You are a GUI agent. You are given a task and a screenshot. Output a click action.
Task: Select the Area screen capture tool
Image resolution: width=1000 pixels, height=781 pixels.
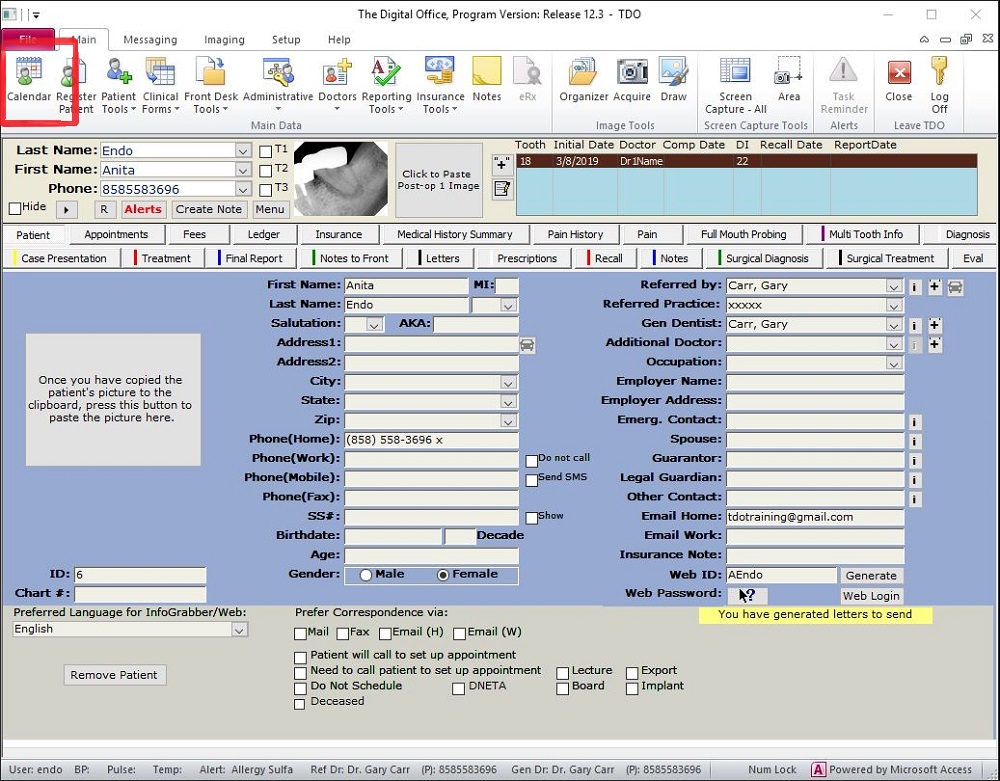[788, 79]
